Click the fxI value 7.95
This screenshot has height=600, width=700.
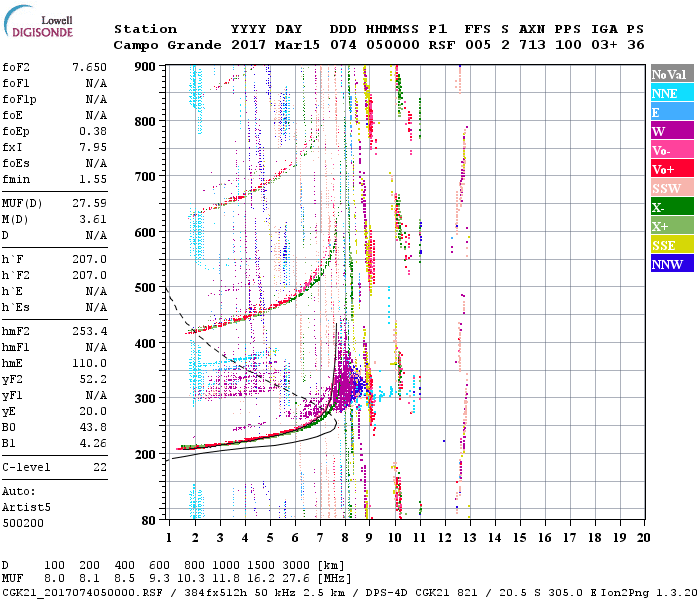tap(93, 147)
